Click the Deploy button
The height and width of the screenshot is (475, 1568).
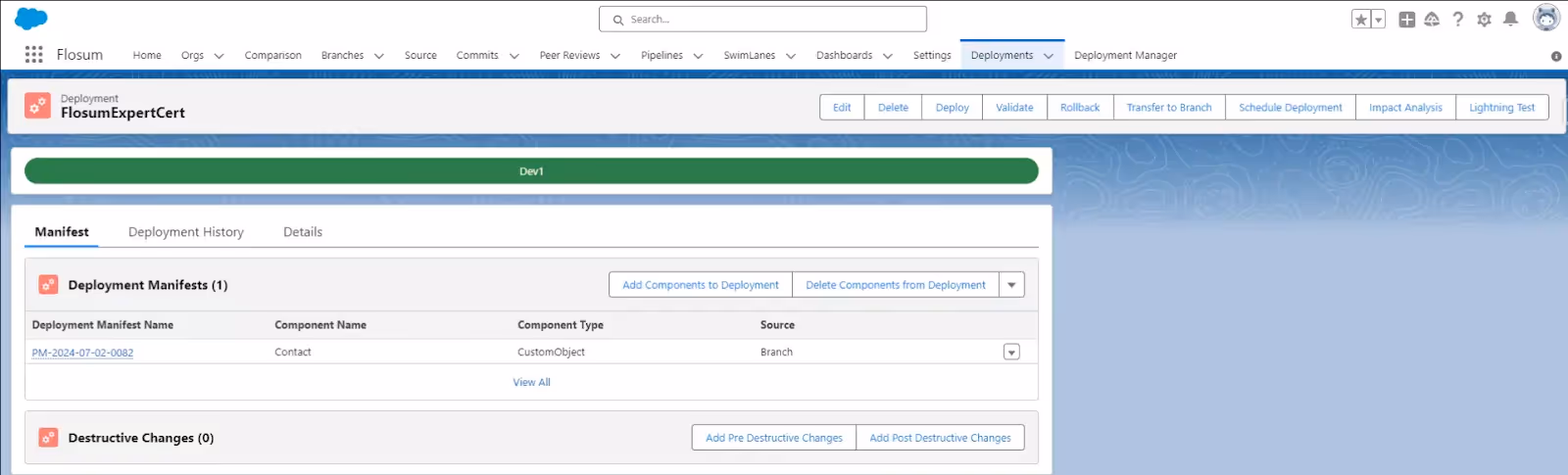952,108
